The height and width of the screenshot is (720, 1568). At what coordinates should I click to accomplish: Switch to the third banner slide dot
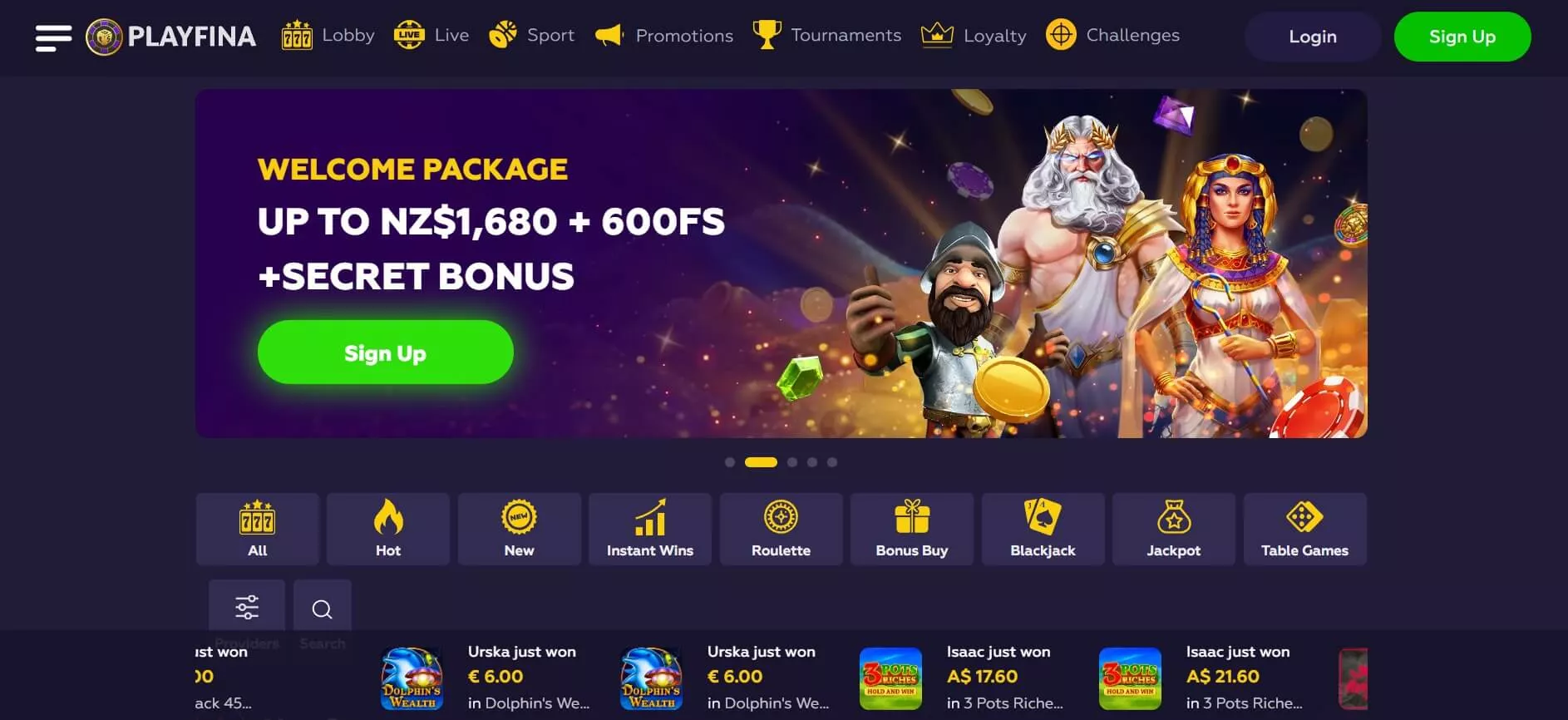(792, 462)
